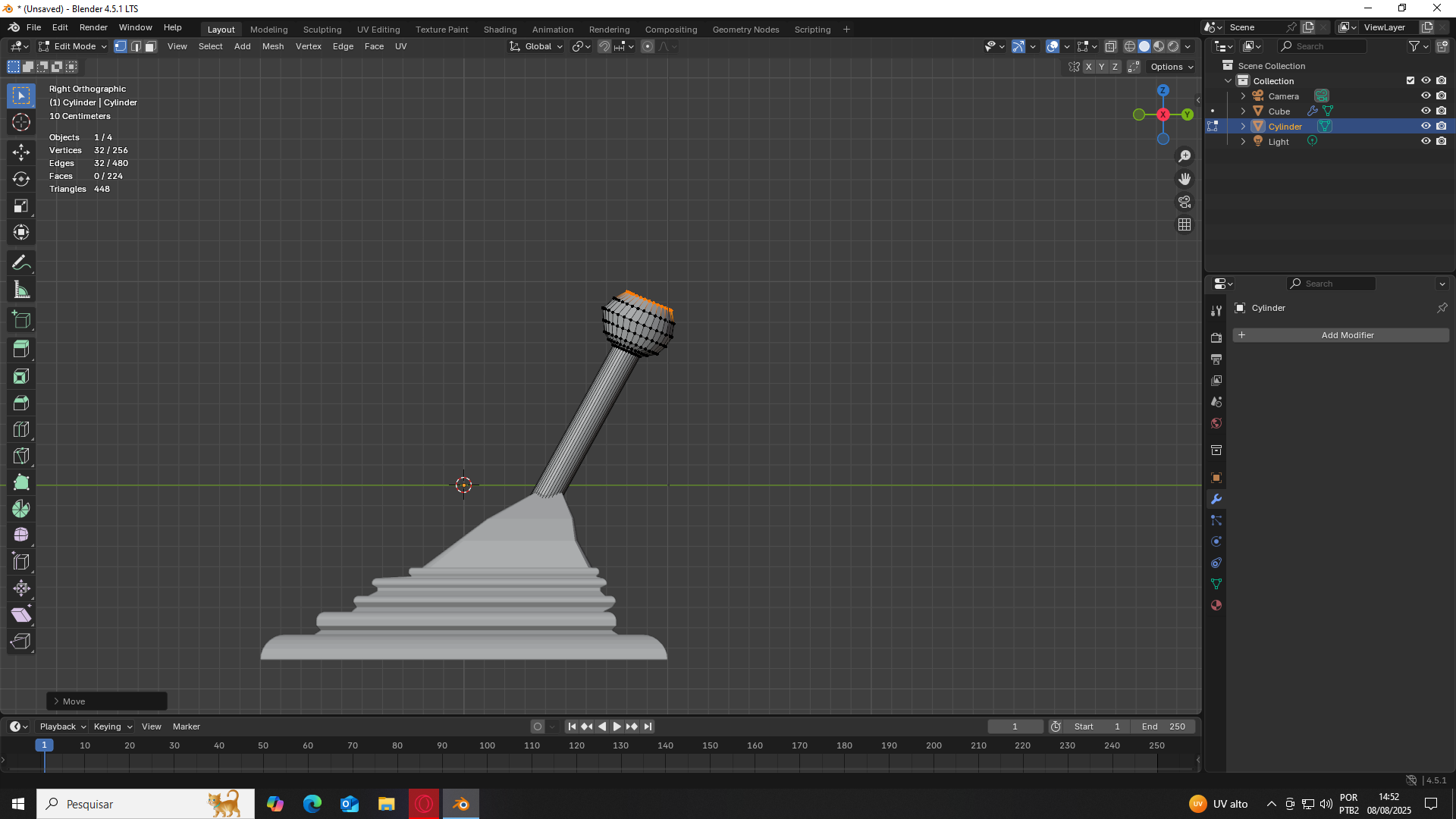Hide the Cube in viewport
Viewport: 1456px width, 819px height.
(1426, 111)
